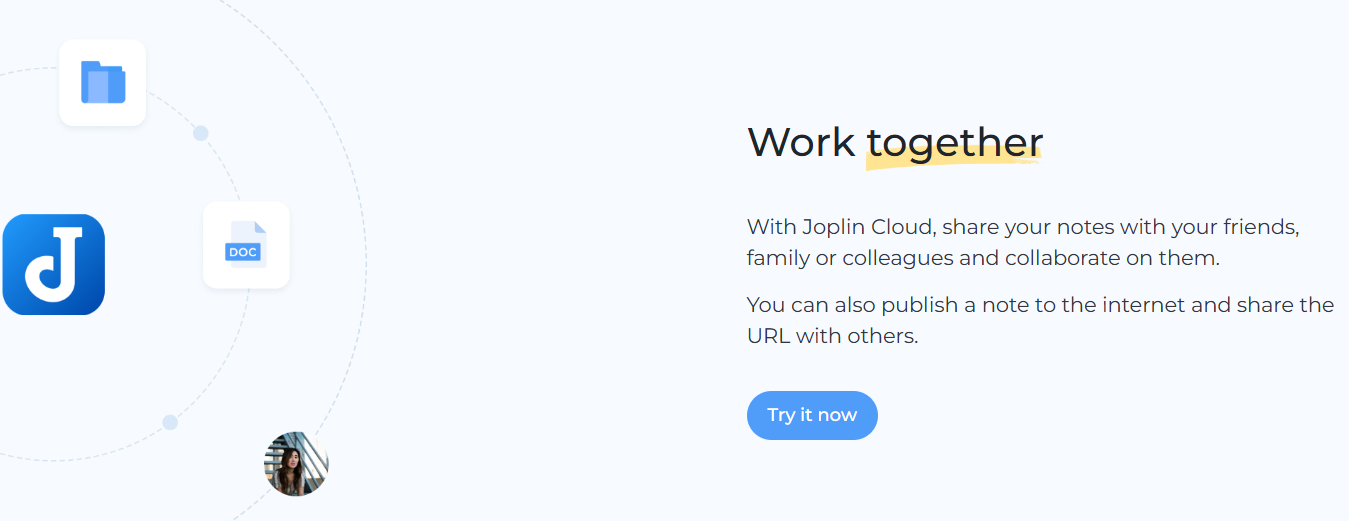Select the woman's circular avatar photo
The image size is (1349, 521).
point(296,464)
